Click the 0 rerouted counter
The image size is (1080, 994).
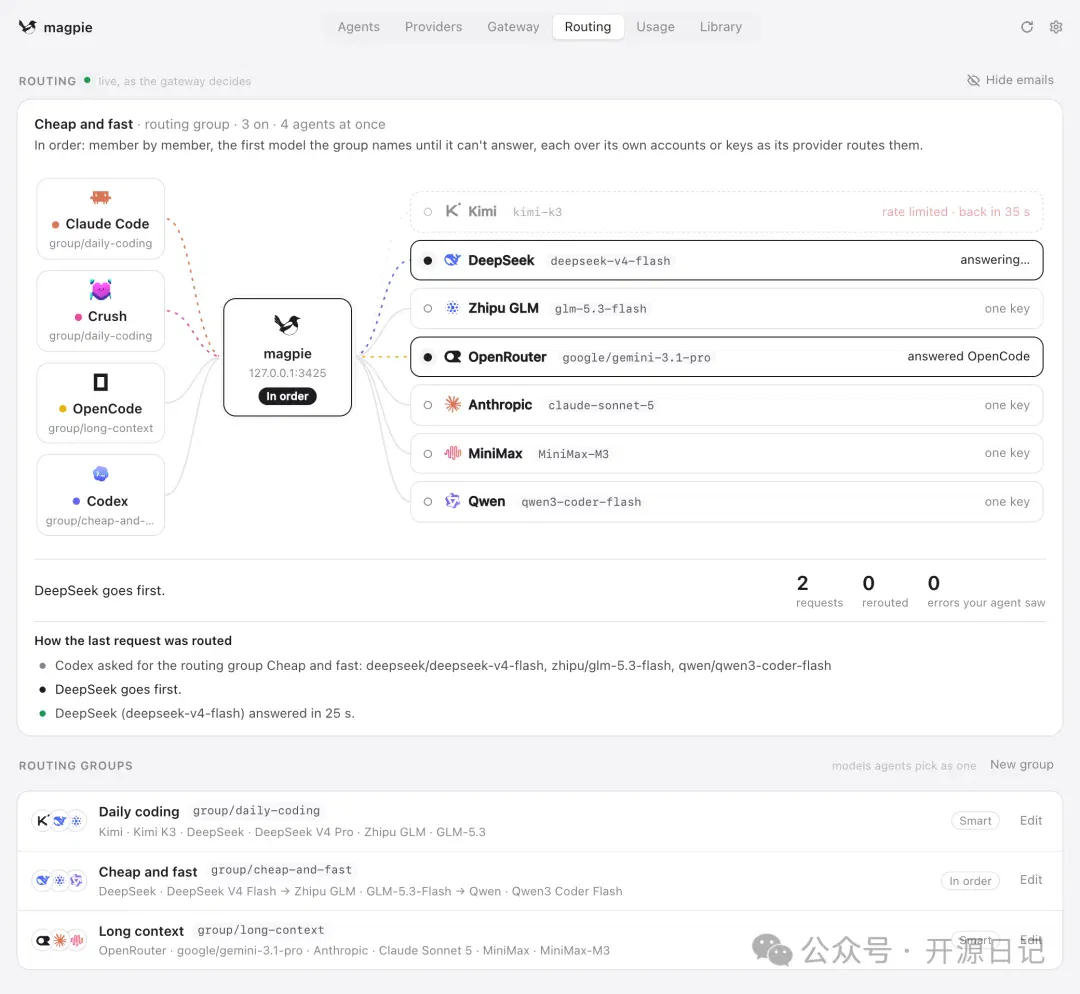[884, 592]
